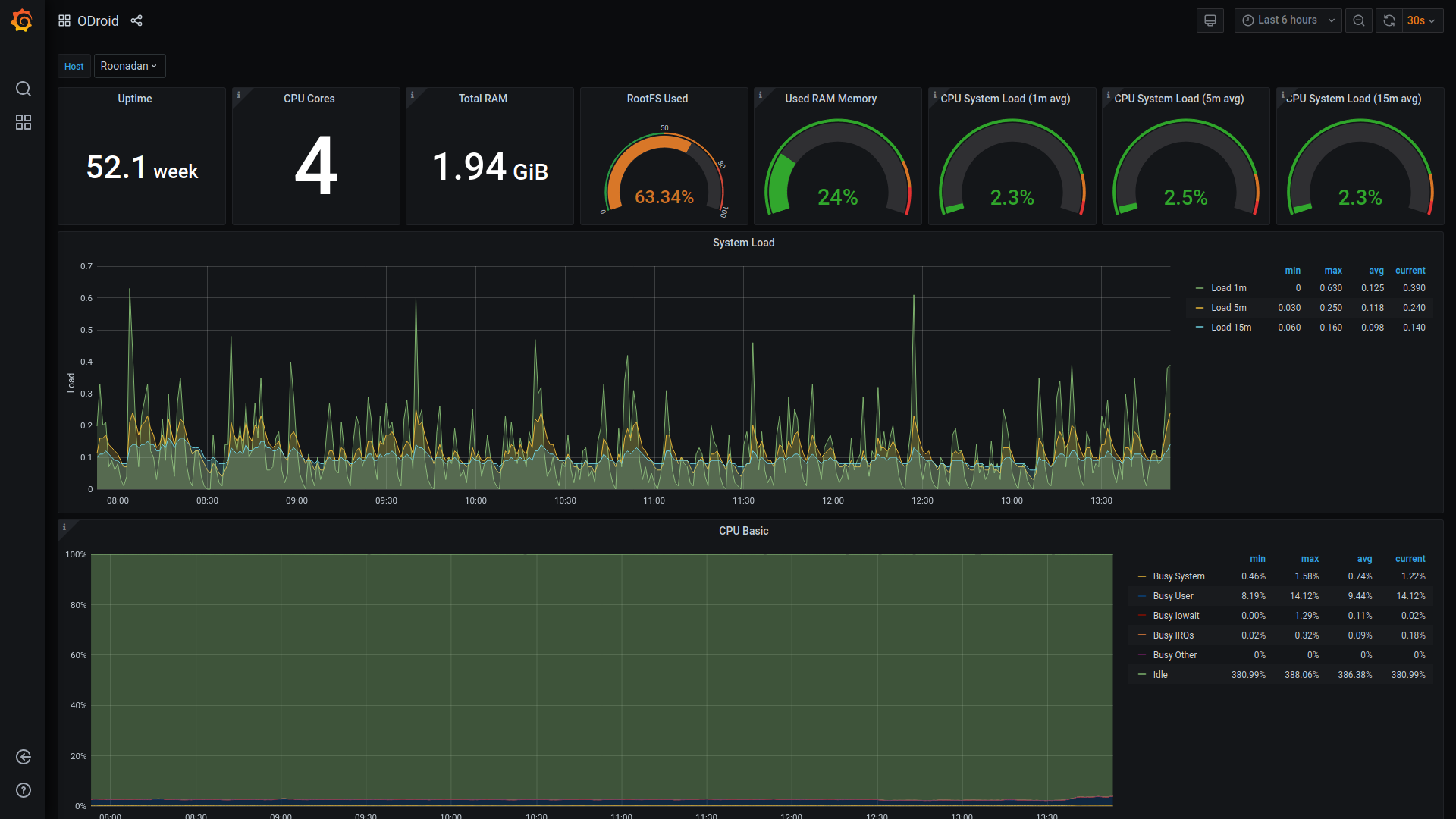Toggle the cycle view mode monitor icon
The image size is (1456, 819).
tap(1210, 20)
